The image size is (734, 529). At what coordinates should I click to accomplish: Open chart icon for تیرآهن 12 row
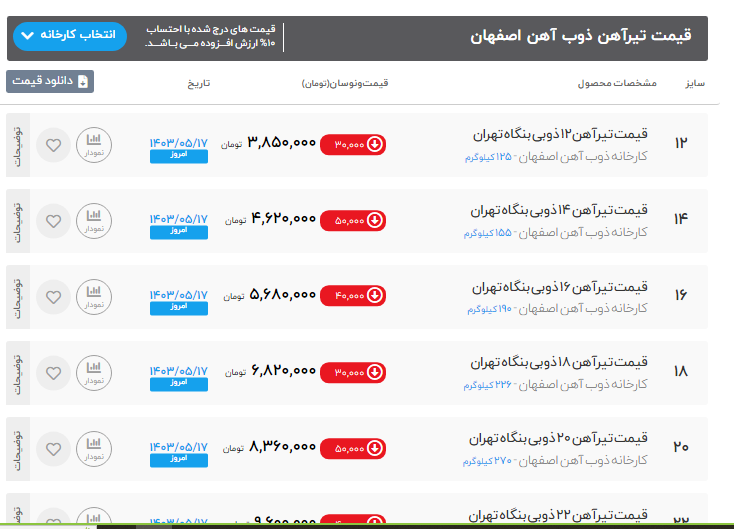tap(94, 144)
